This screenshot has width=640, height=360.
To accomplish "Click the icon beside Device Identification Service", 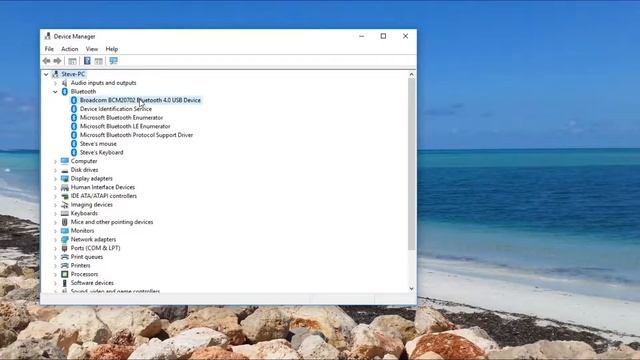I will coord(74,109).
